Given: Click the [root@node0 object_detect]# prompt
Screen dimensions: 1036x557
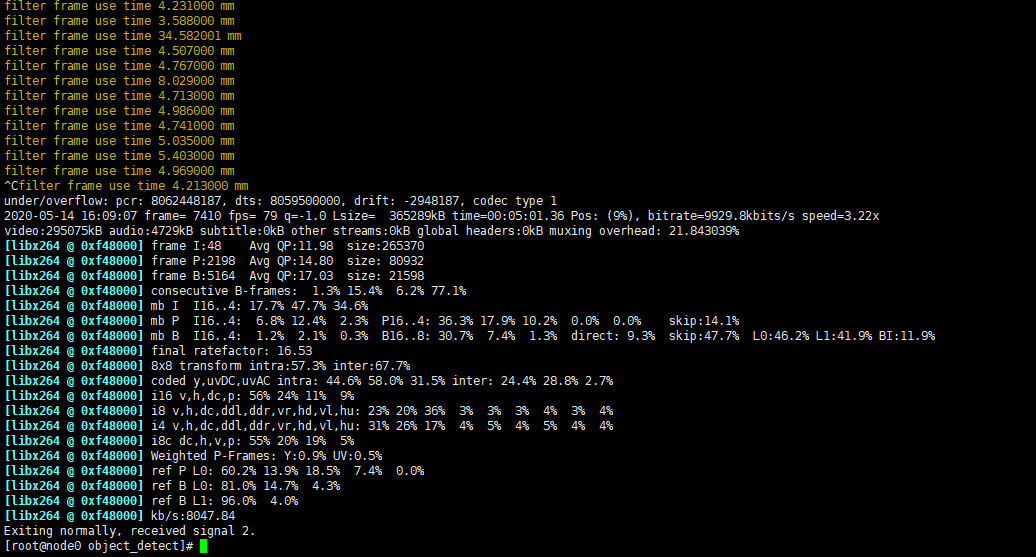Looking at the screenshot, I should click(98, 546).
